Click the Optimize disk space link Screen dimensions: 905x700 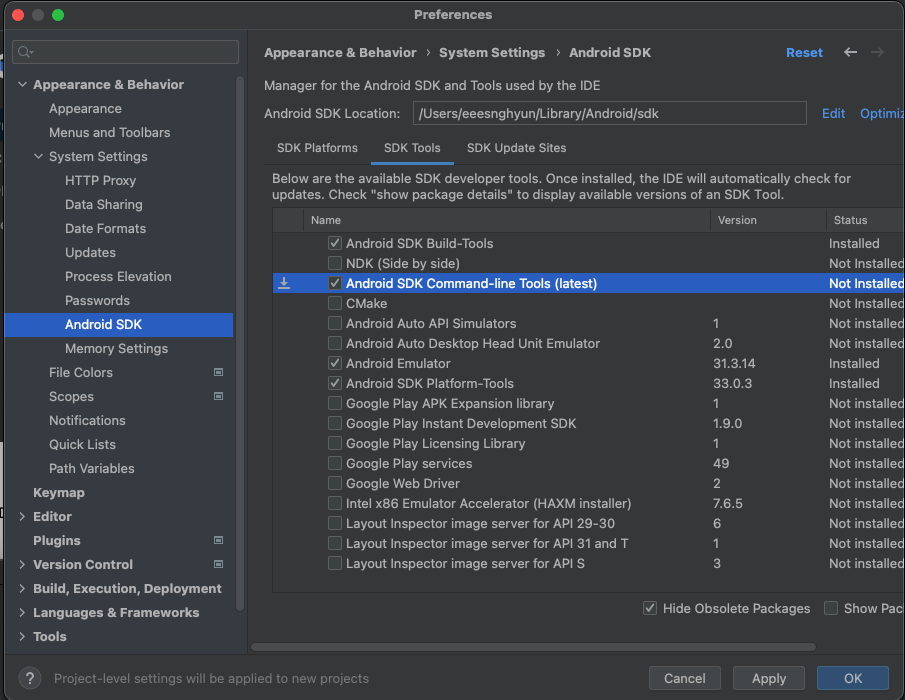pos(882,113)
